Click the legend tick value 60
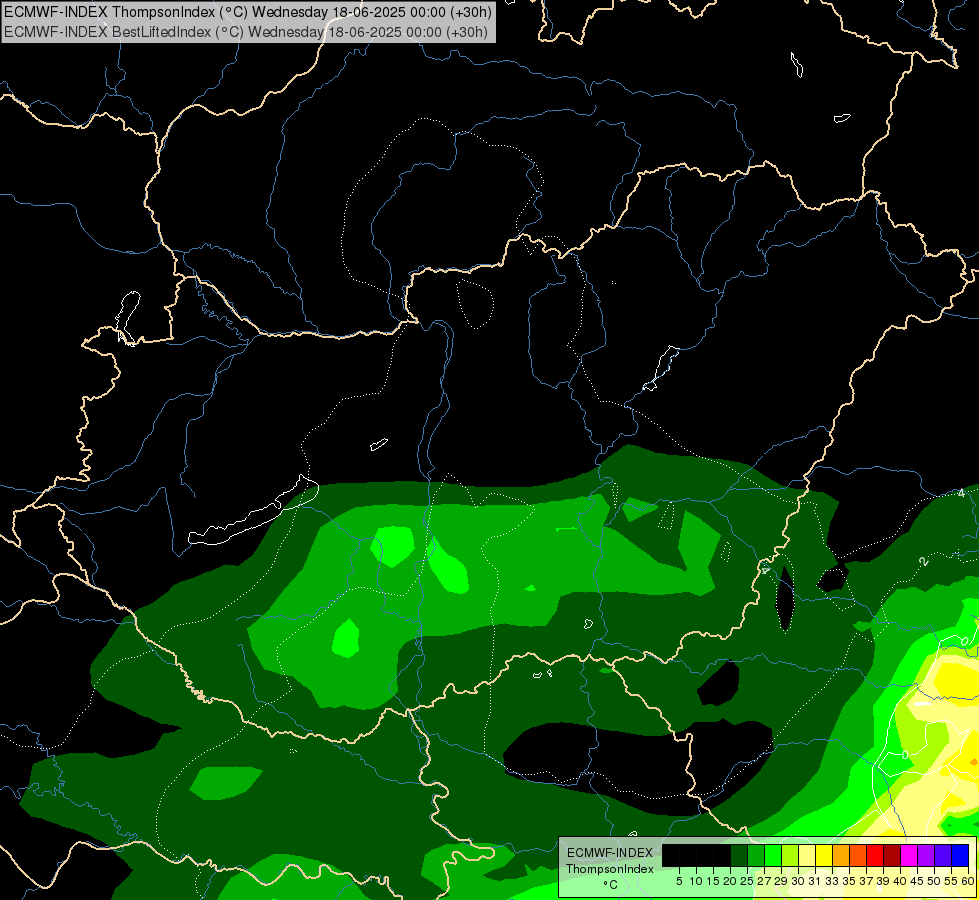 pyautogui.click(x=968, y=881)
